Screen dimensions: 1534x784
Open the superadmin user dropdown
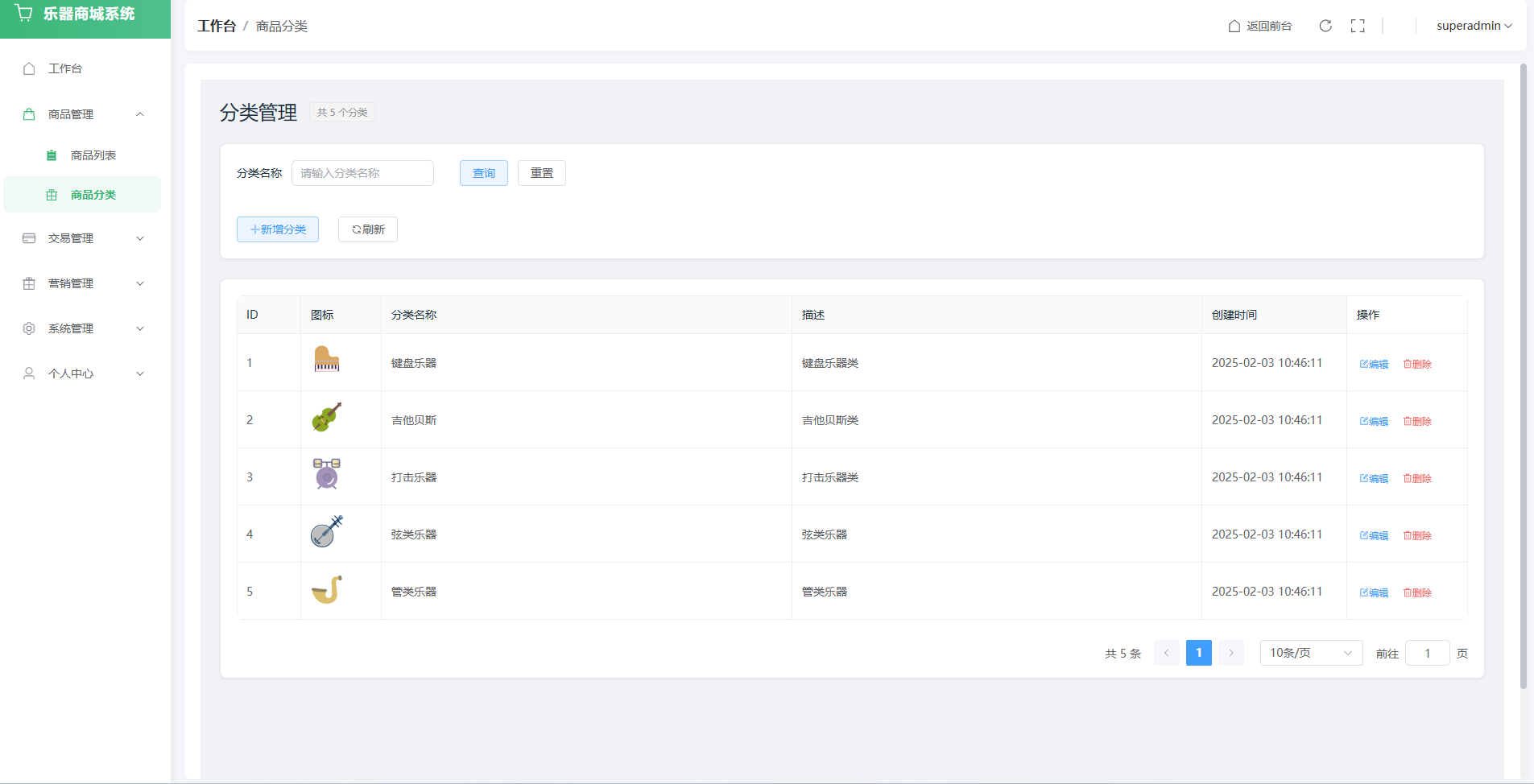pos(1474,26)
